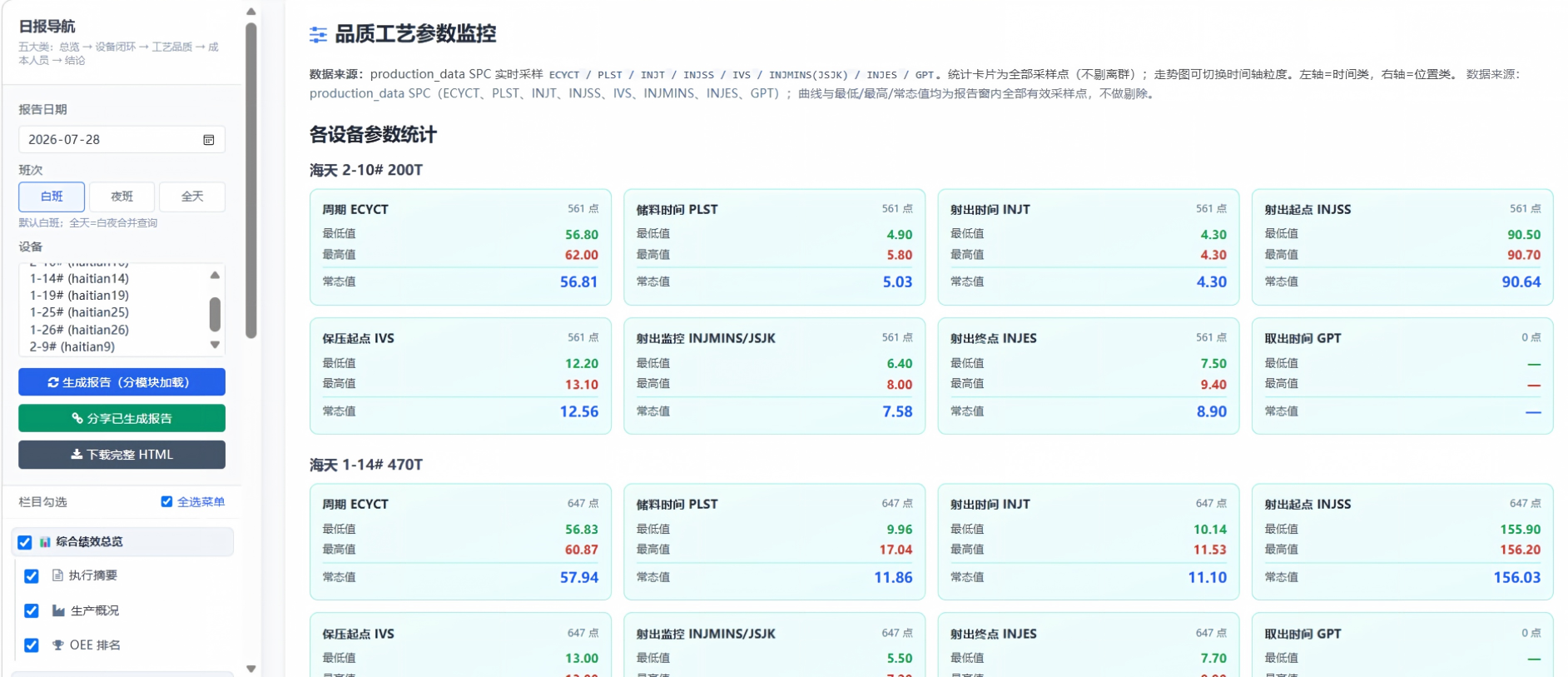Click the sliders icon beside 品质工艺参数监控
This screenshot has height=677, width=1568.
[318, 34]
